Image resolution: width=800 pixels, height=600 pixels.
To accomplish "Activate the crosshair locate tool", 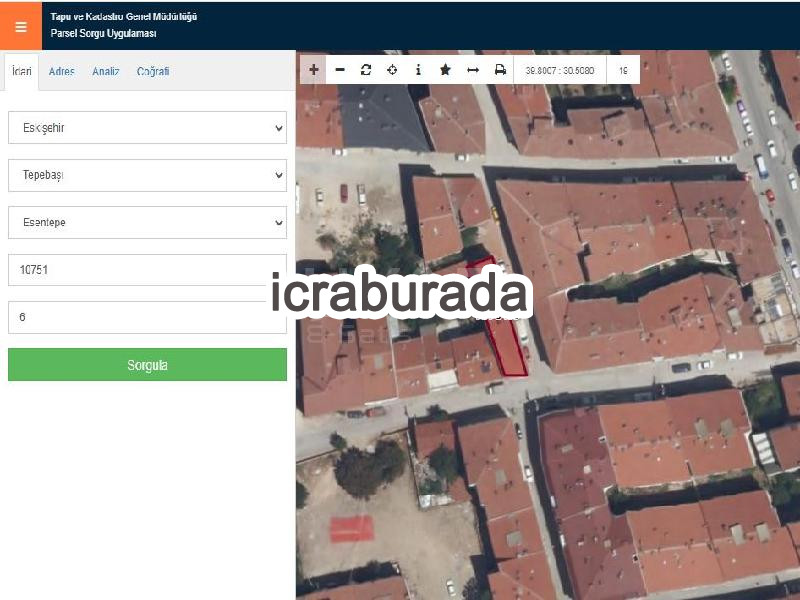I will 392,70.
